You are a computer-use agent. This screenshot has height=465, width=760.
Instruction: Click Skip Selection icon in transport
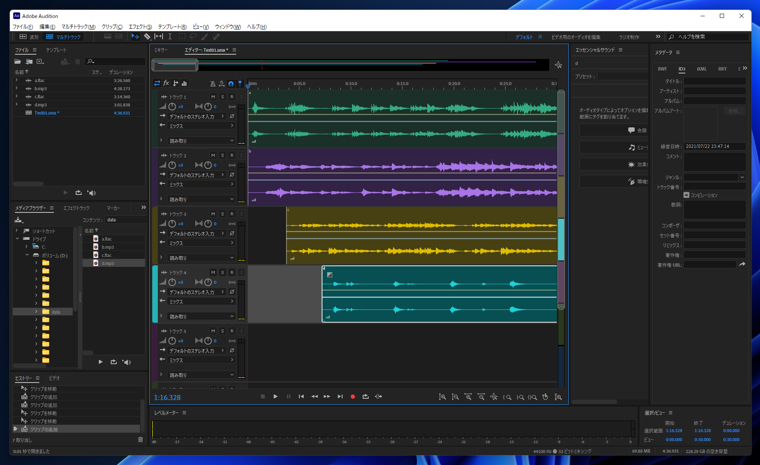click(379, 397)
